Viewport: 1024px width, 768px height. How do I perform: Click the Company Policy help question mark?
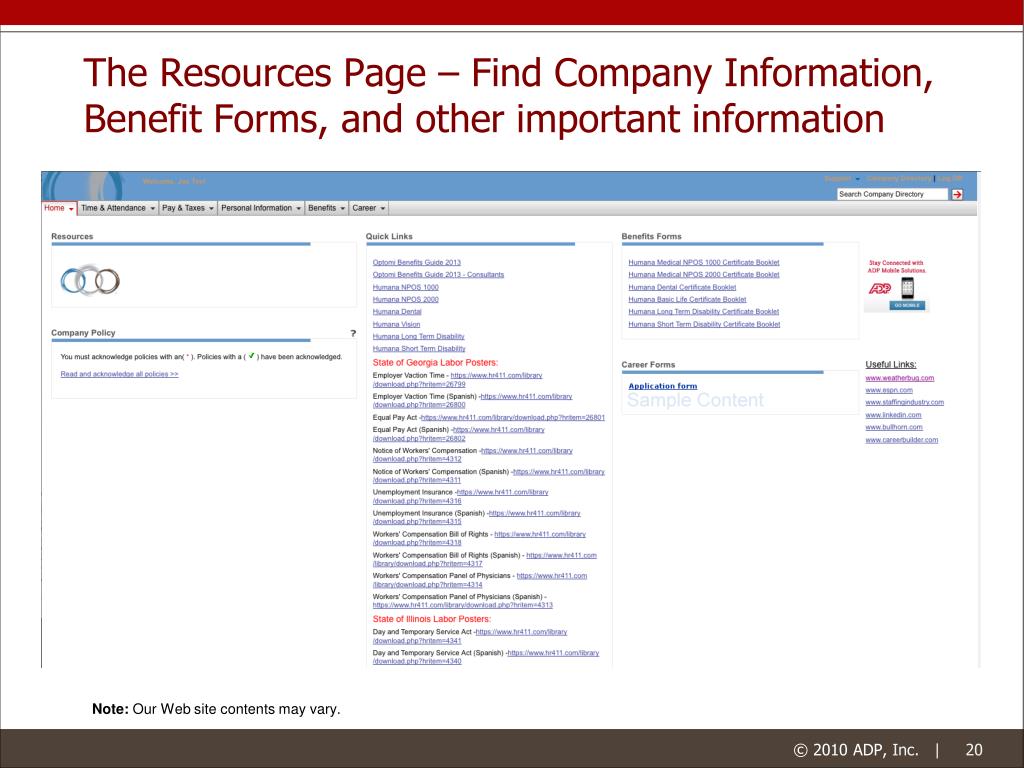[353, 333]
